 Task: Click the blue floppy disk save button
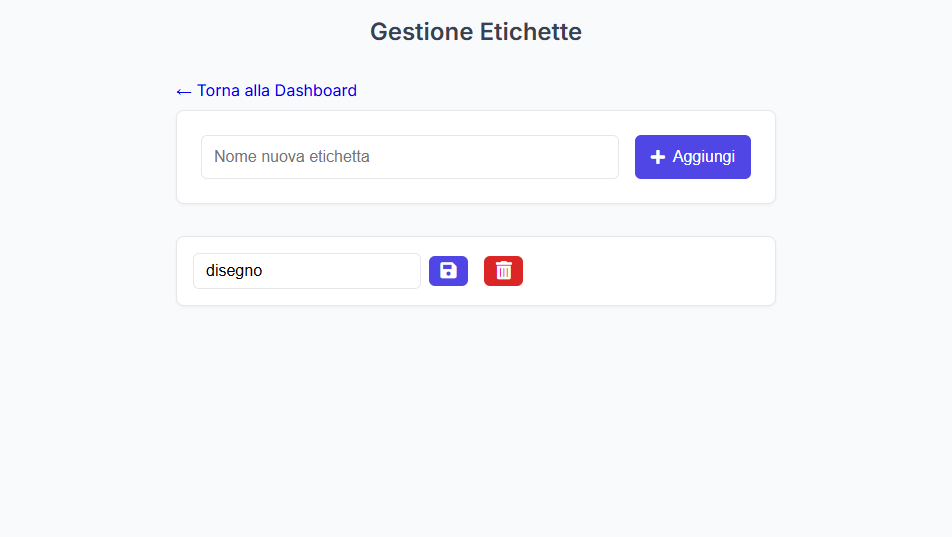tap(448, 271)
